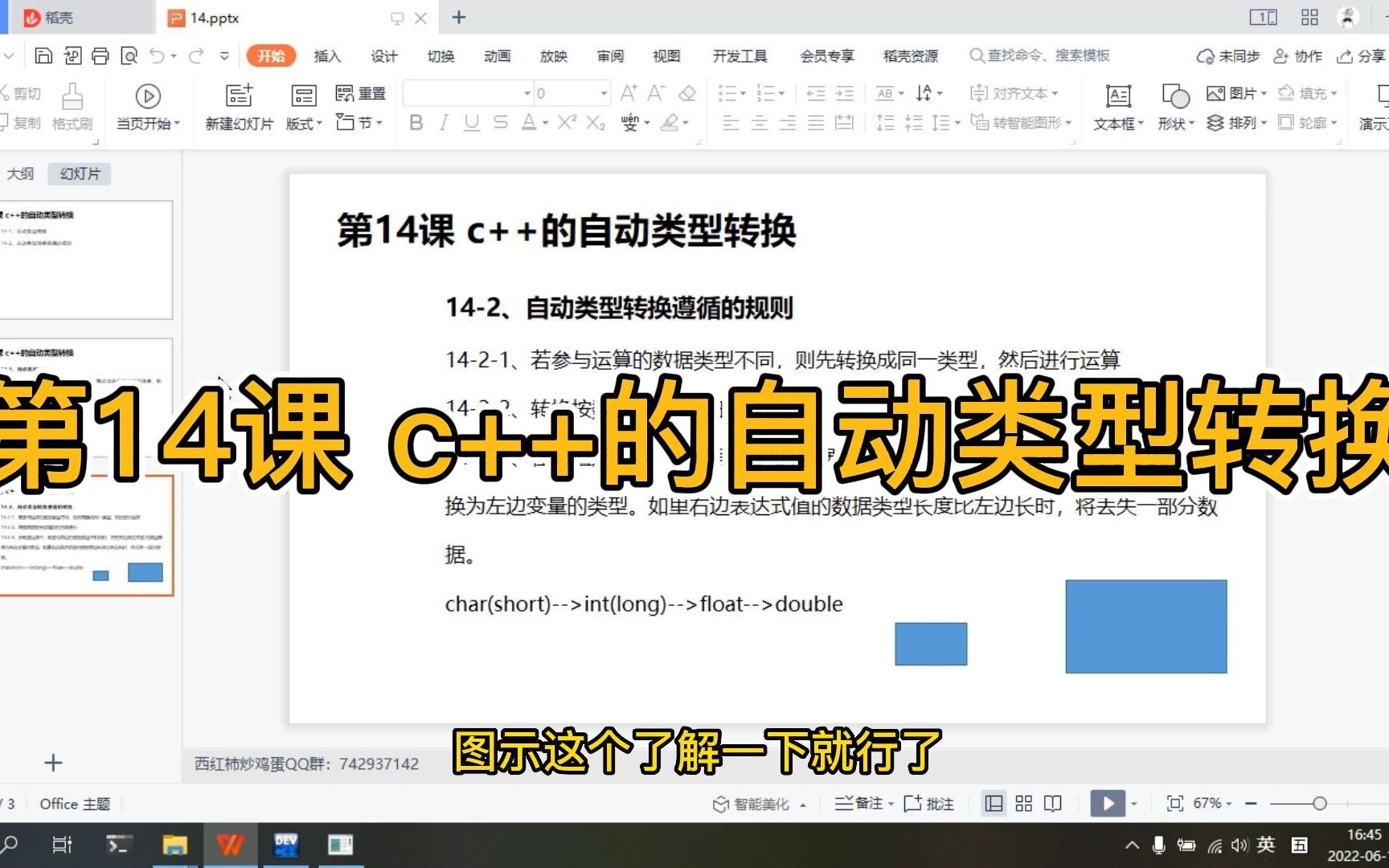The image size is (1389, 868).
Task: Switch to the 插入 ribbon tab
Action: coord(326,55)
